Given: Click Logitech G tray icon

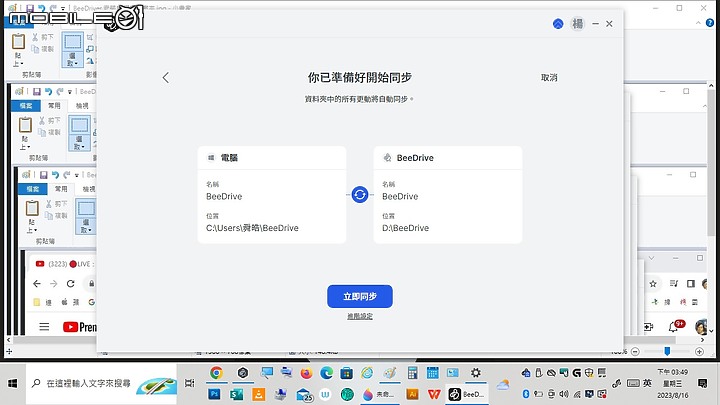Looking at the screenshot, I should (577, 373).
